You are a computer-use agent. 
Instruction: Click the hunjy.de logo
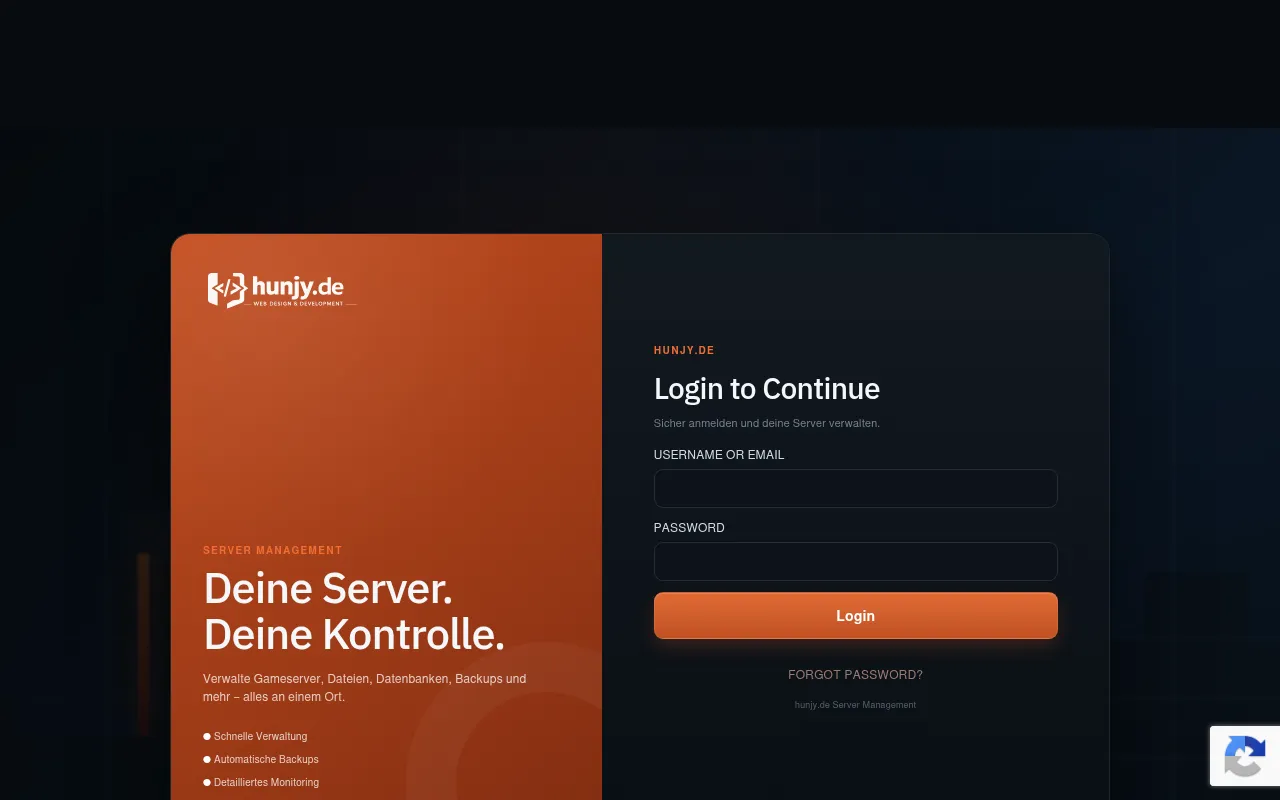pos(281,290)
